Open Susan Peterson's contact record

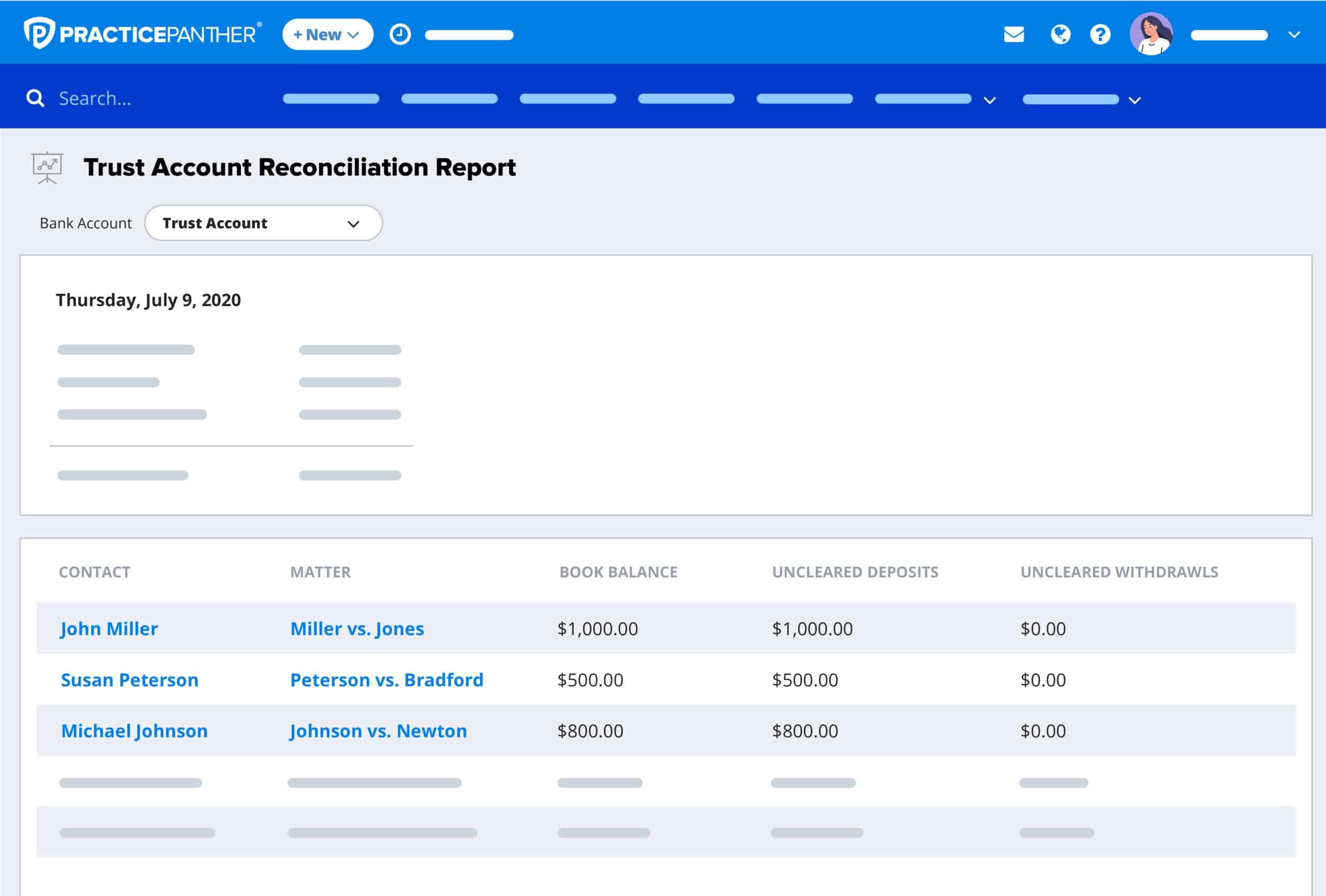point(130,680)
